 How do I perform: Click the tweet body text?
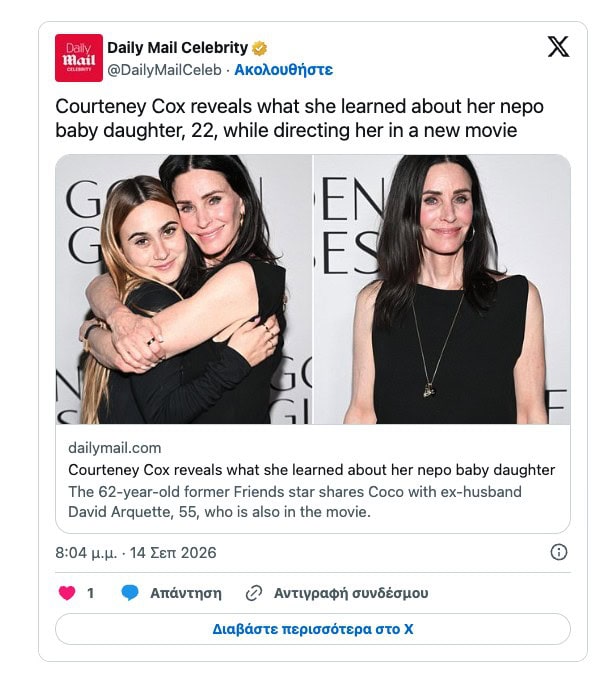coord(299,118)
